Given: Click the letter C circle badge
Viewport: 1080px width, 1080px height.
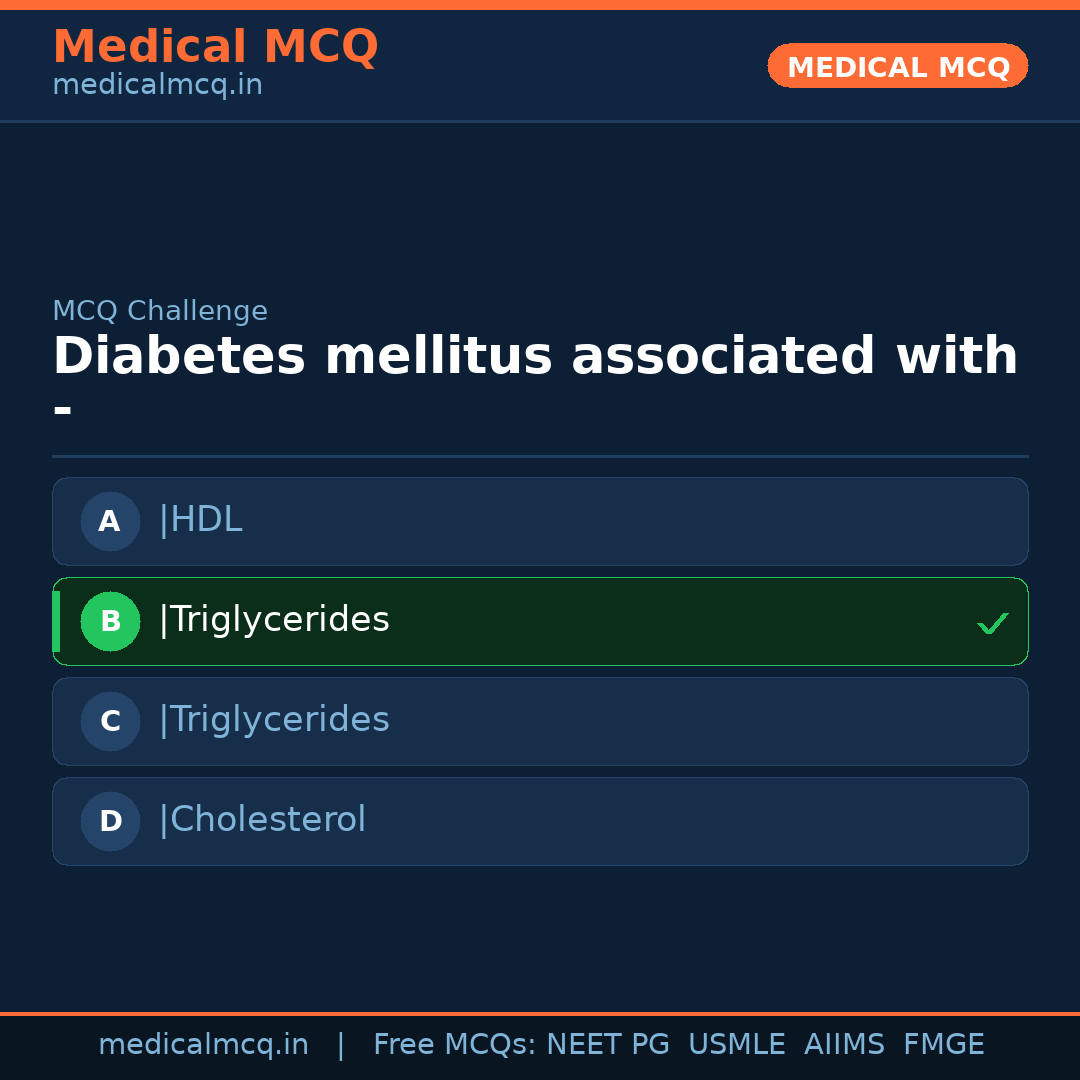Looking at the screenshot, I should pos(110,721).
